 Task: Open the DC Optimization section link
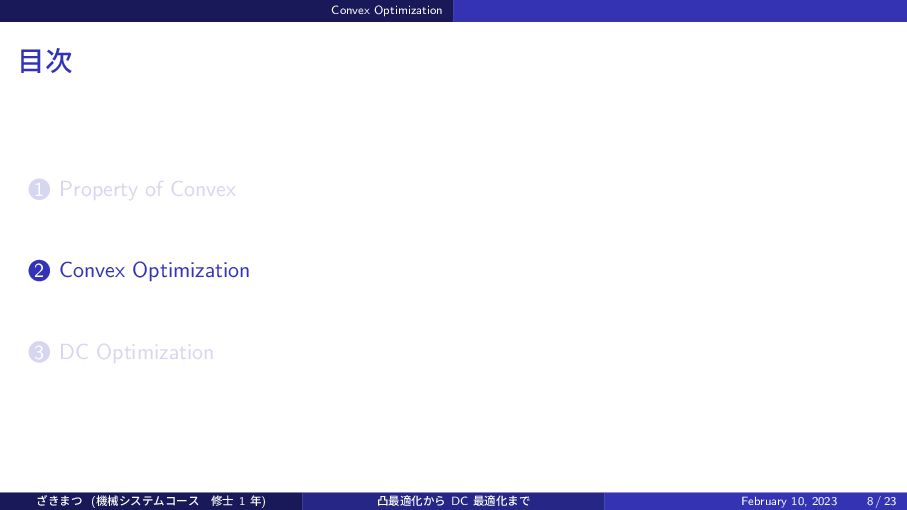137,352
